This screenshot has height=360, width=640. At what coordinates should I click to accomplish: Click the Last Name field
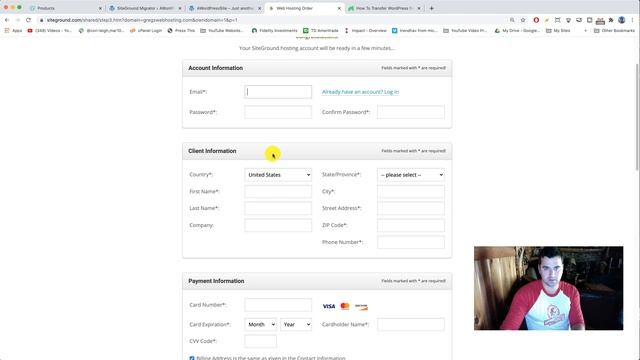point(278,208)
